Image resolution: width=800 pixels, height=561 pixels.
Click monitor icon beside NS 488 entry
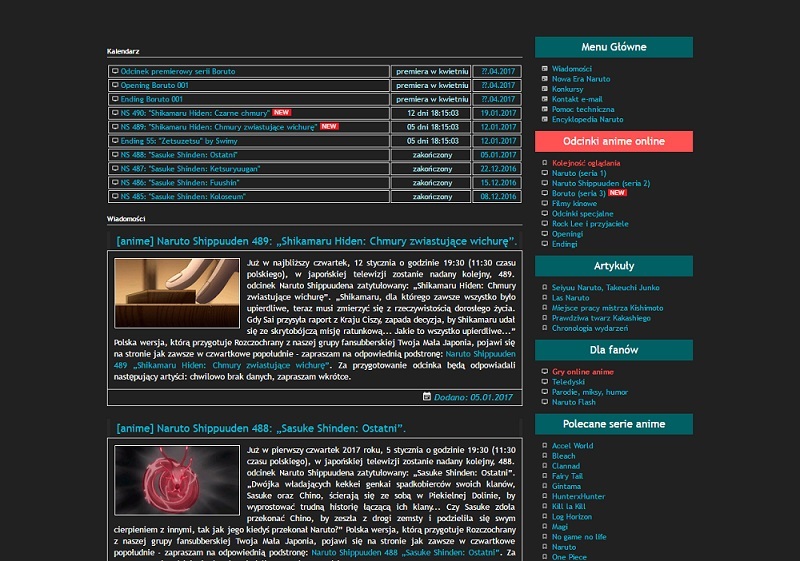[x=115, y=155]
